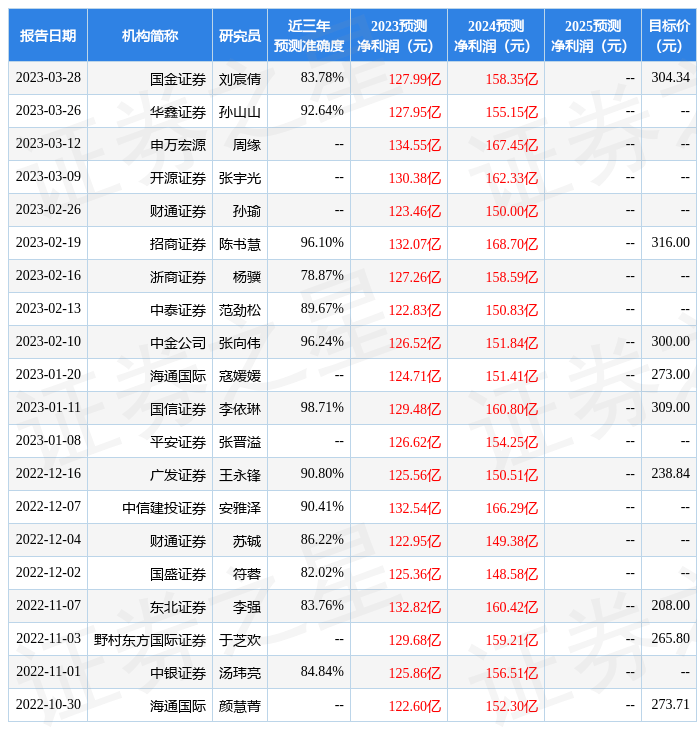Viewport: 697px width, 730px height.
Task: Click institution name 国盛证券
Action: [x=178, y=575]
